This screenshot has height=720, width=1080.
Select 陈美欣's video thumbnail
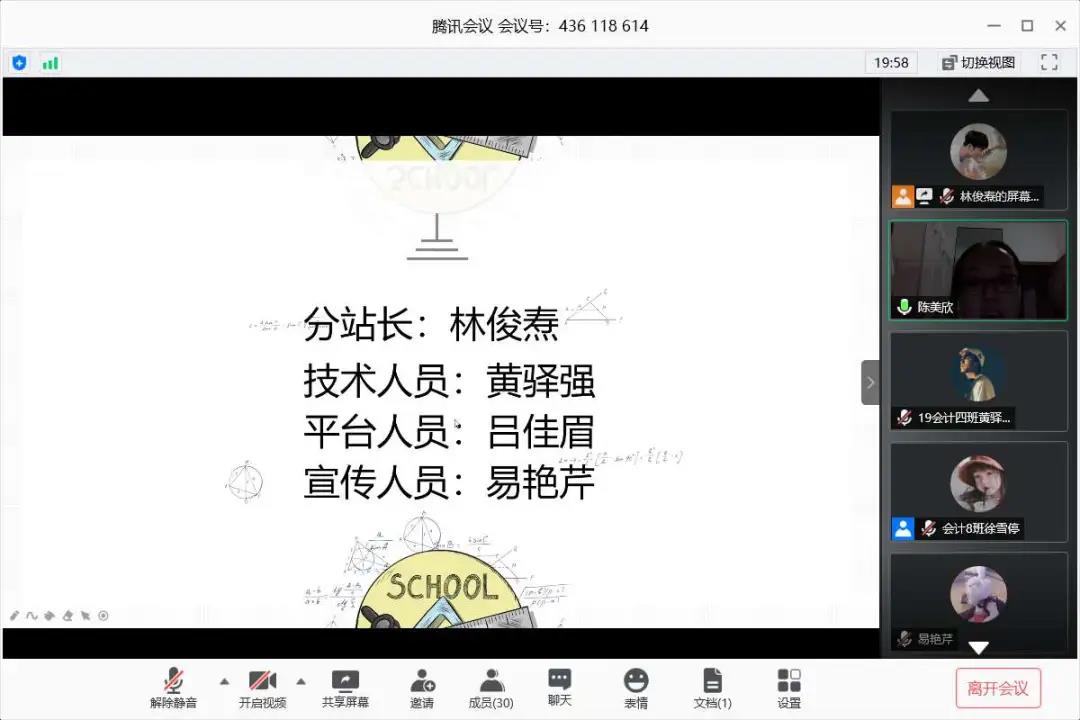click(x=977, y=268)
